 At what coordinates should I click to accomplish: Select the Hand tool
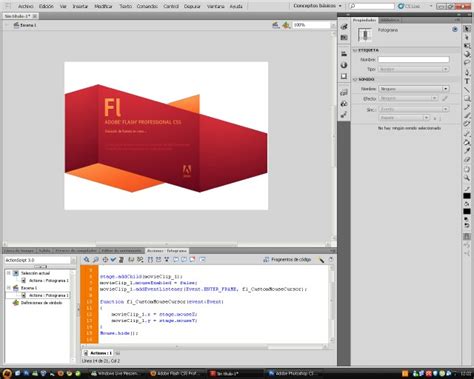[467, 169]
